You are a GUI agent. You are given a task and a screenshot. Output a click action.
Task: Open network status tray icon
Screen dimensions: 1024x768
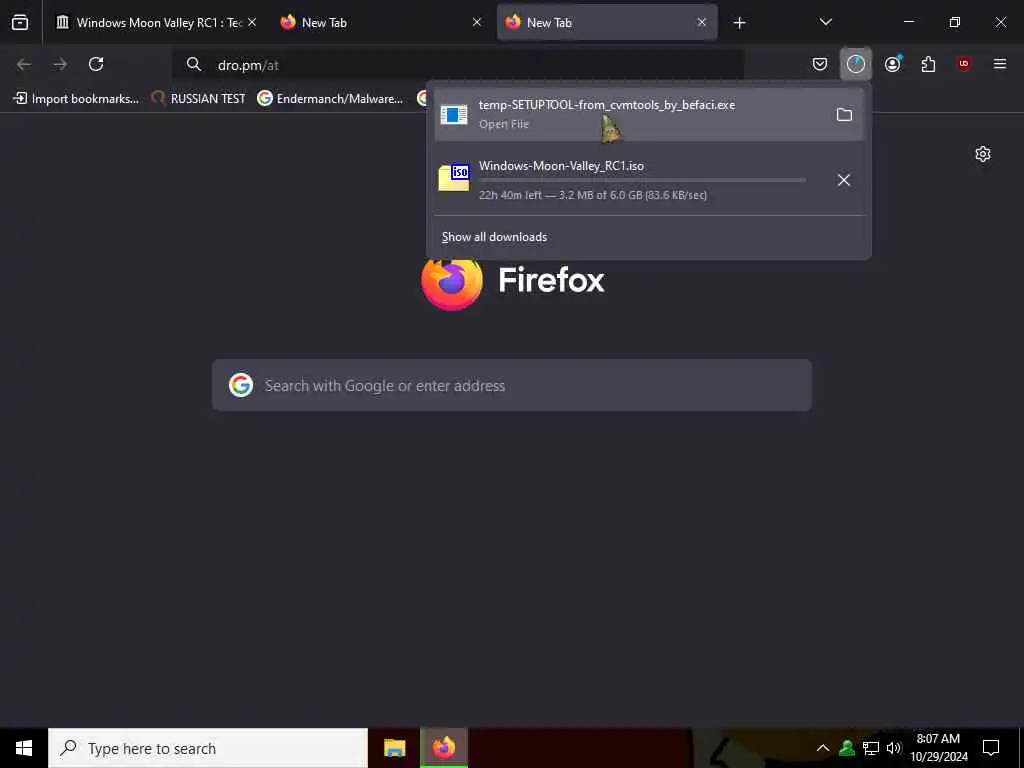871,748
